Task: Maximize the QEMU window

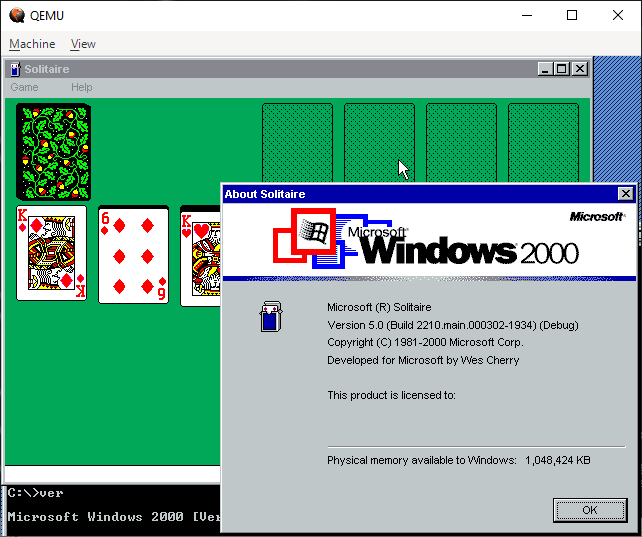Action: [x=572, y=16]
